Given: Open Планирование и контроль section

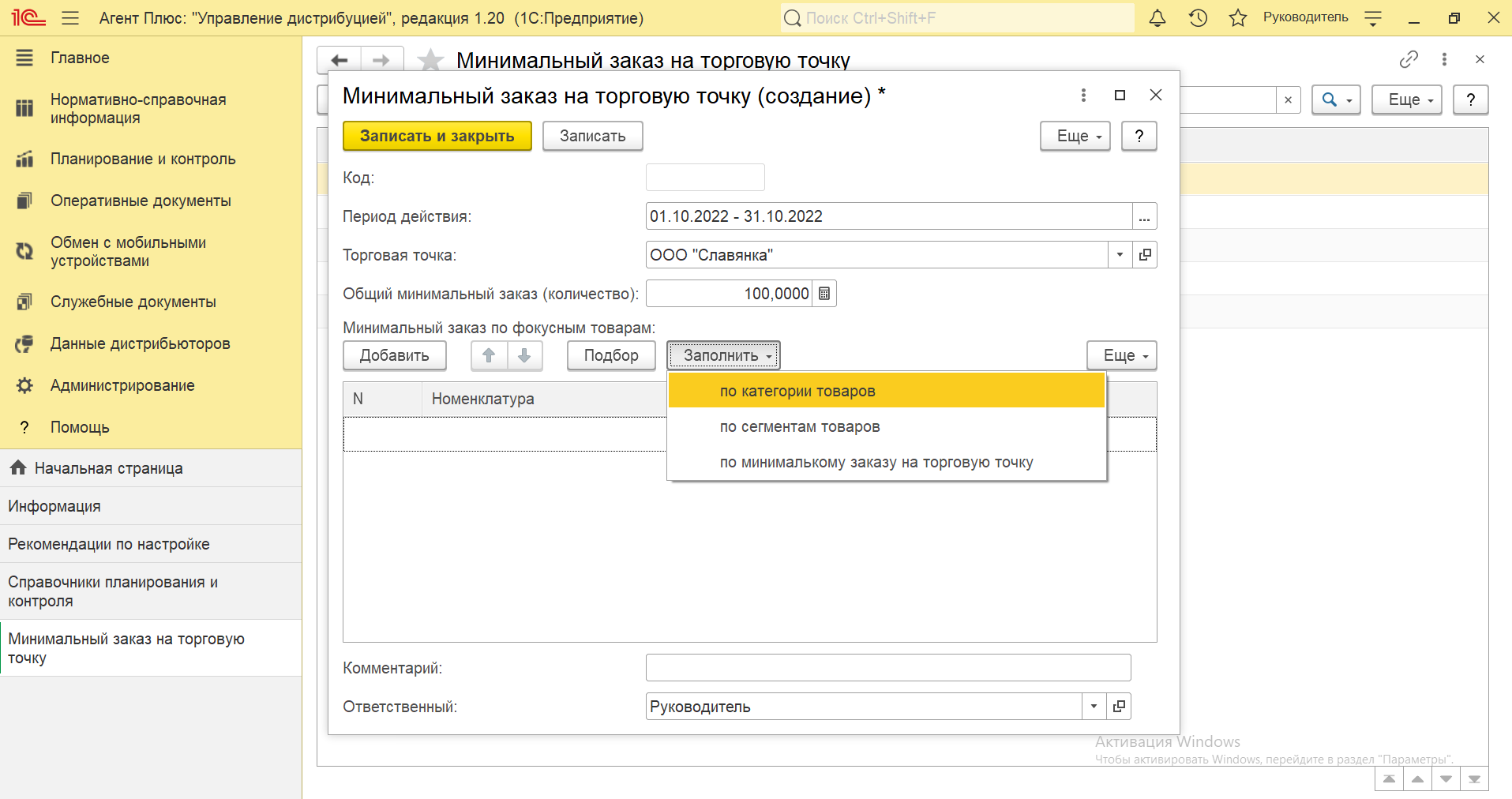Looking at the screenshot, I should (x=143, y=159).
